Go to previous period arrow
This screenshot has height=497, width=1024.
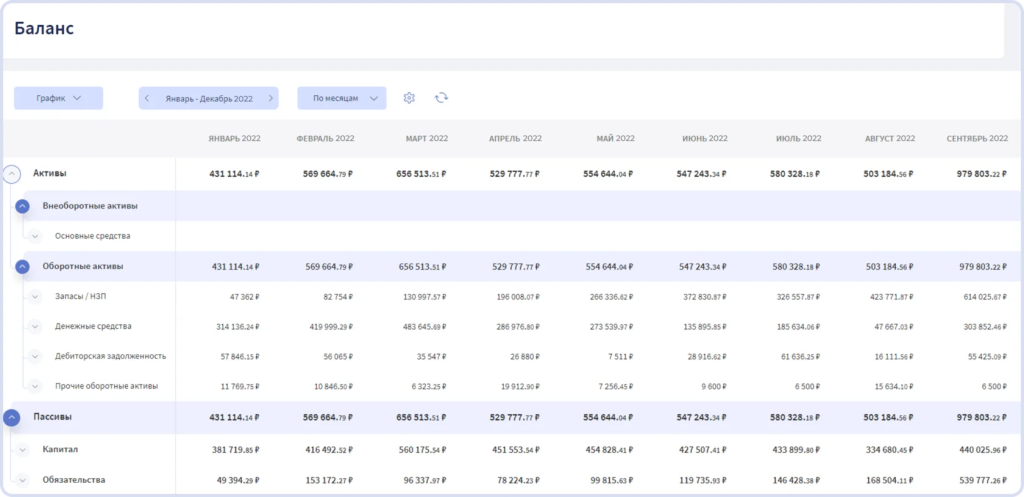click(147, 98)
